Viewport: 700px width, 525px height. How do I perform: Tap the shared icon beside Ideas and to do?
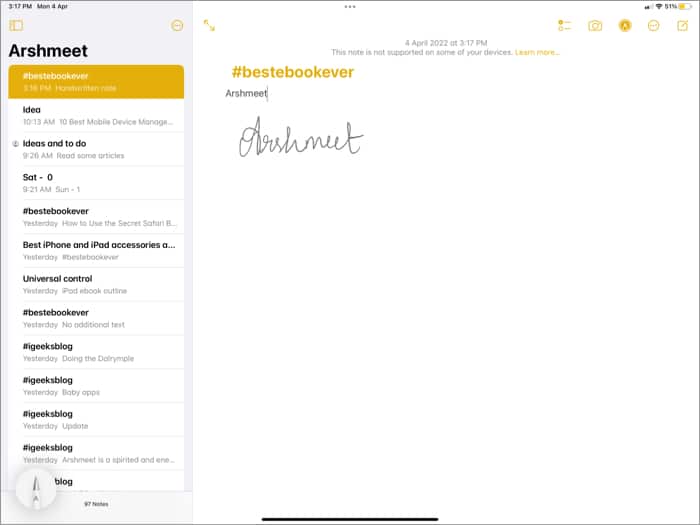(x=15, y=144)
